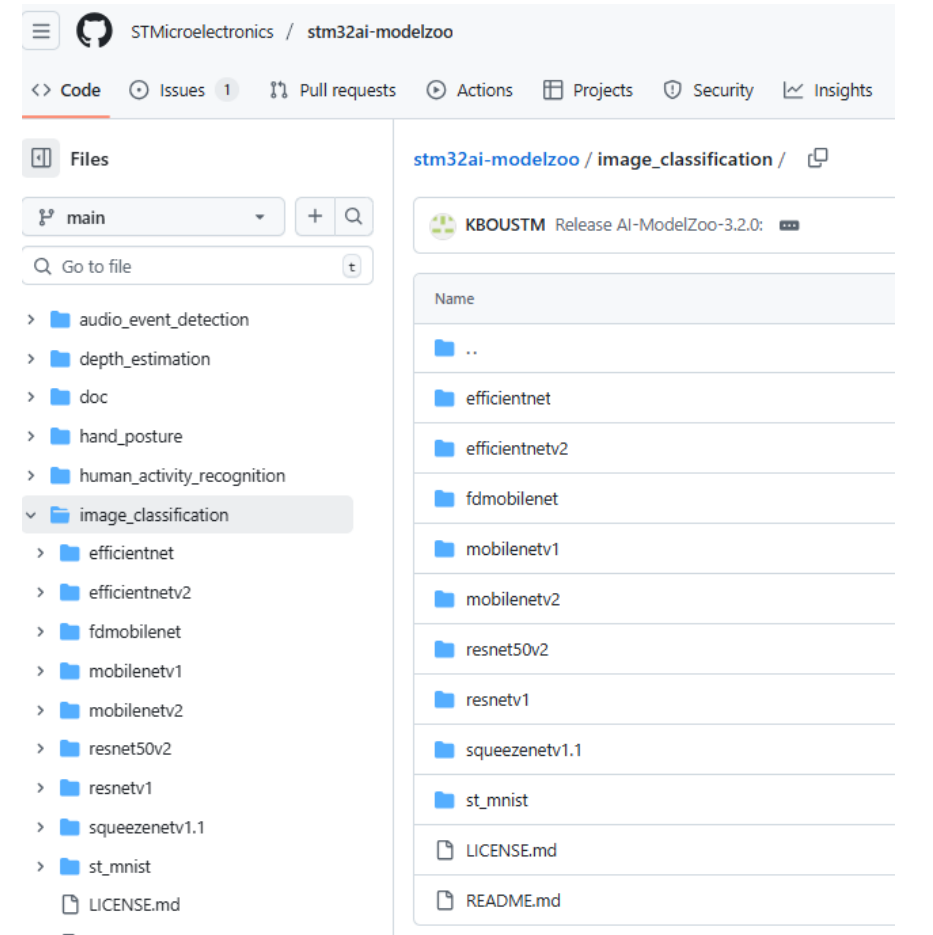Image resolution: width=933 pixels, height=935 pixels.
Task: Switch to the Issues tab
Action: 183,90
